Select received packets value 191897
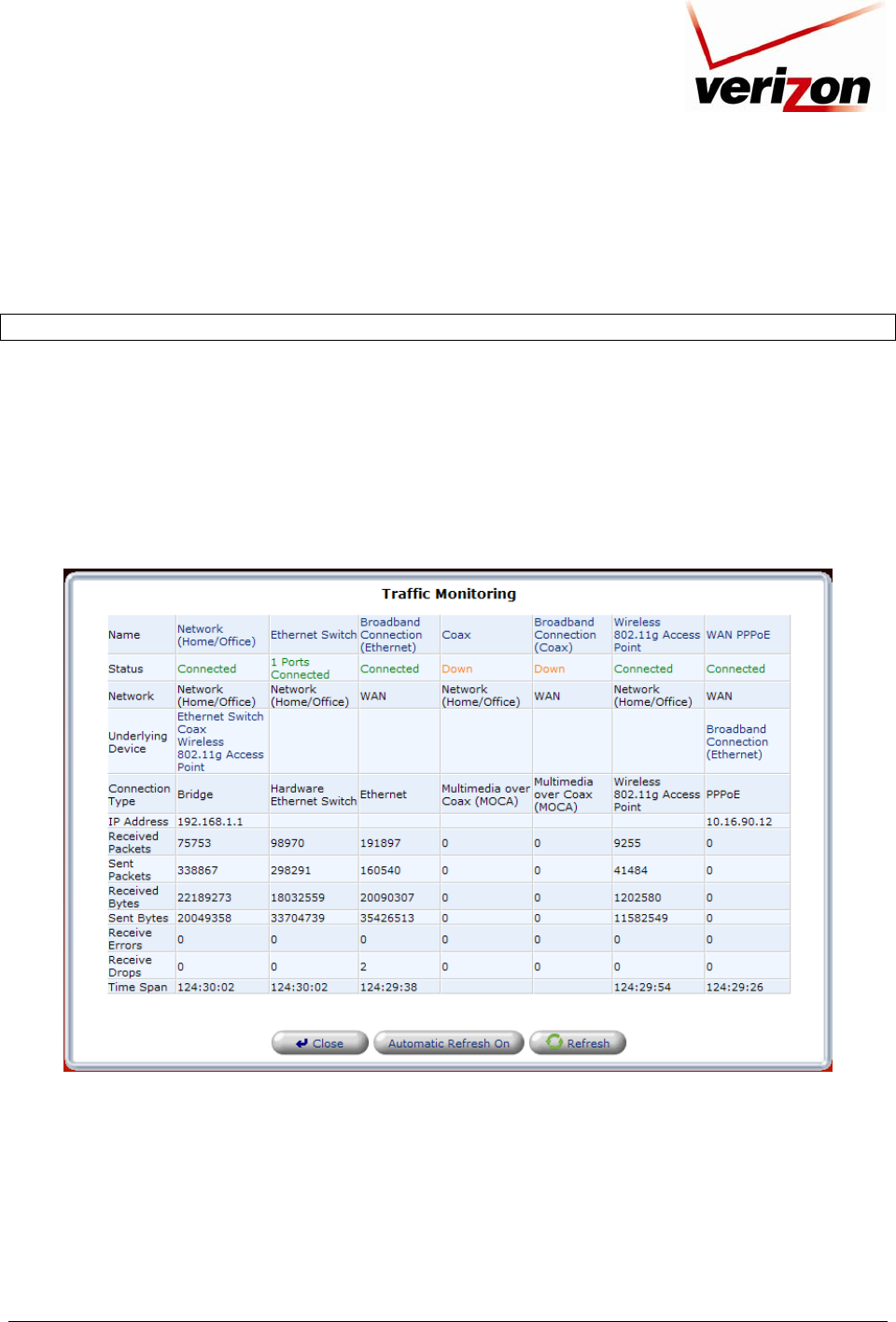The height and width of the screenshot is (1322, 896). 381,843
